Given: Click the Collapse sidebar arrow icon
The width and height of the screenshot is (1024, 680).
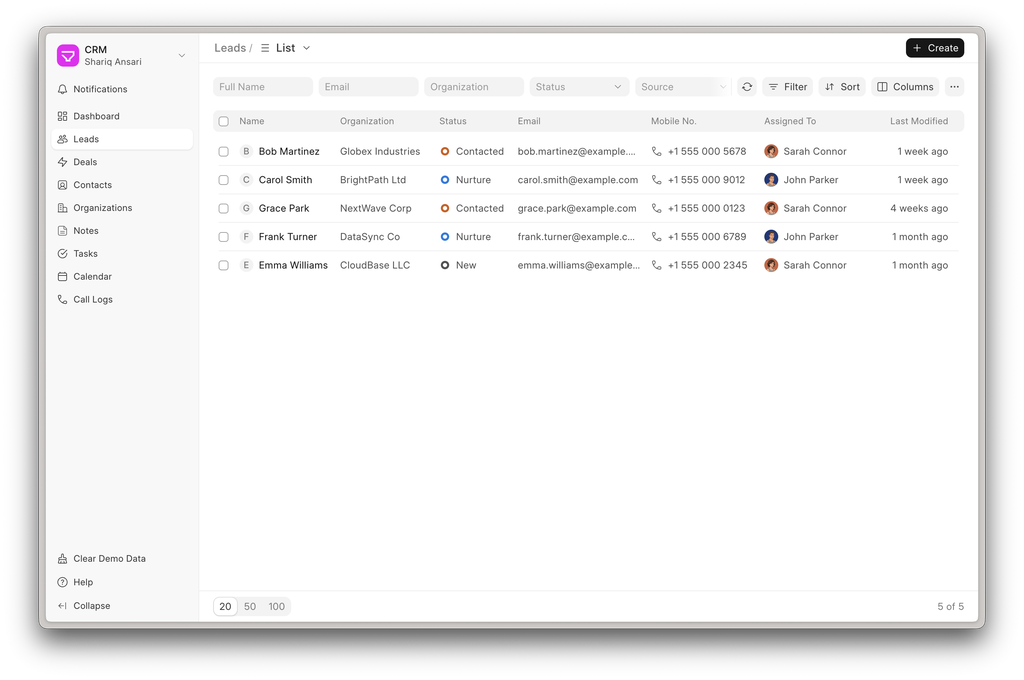Looking at the screenshot, I should [63, 606].
